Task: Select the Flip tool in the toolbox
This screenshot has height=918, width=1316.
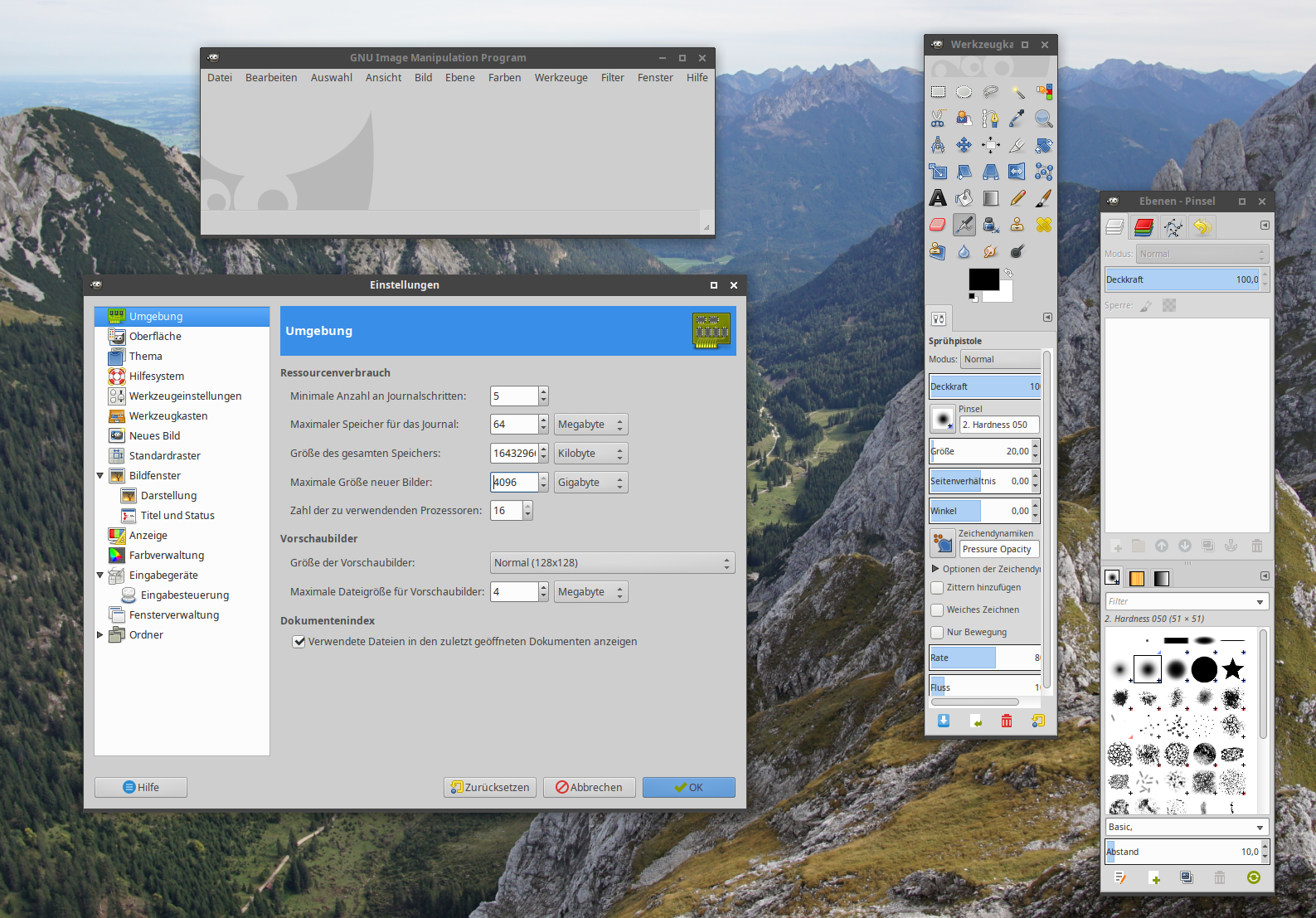Action: [1017, 172]
